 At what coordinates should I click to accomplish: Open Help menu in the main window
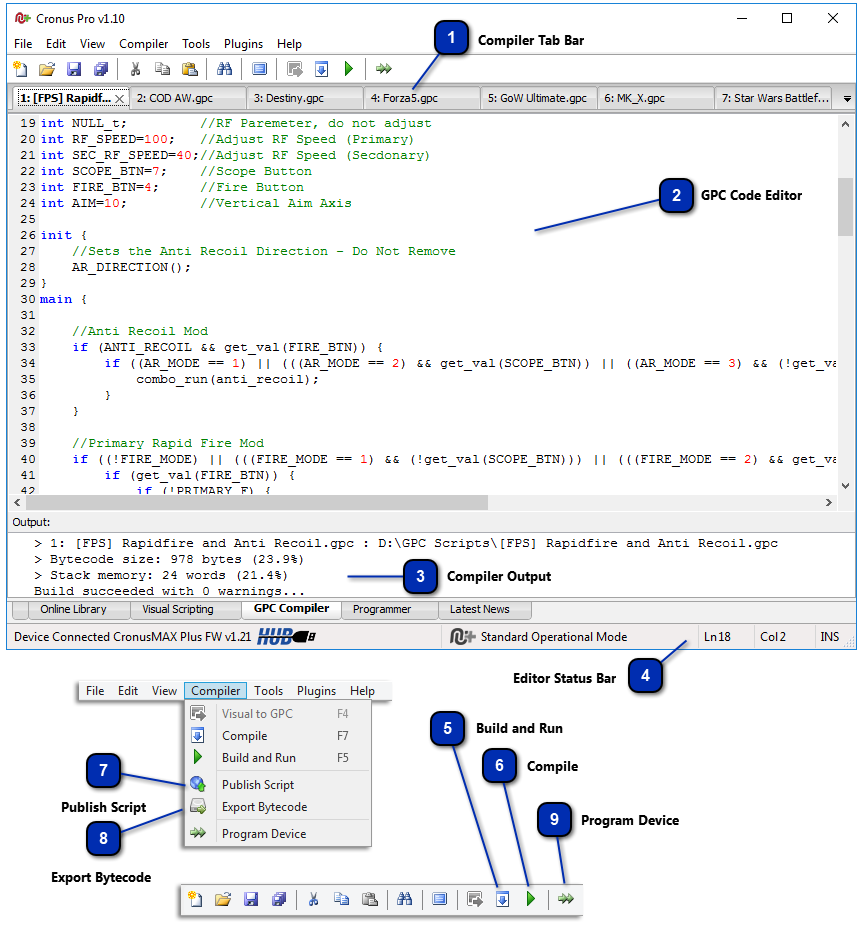[x=289, y=44]
